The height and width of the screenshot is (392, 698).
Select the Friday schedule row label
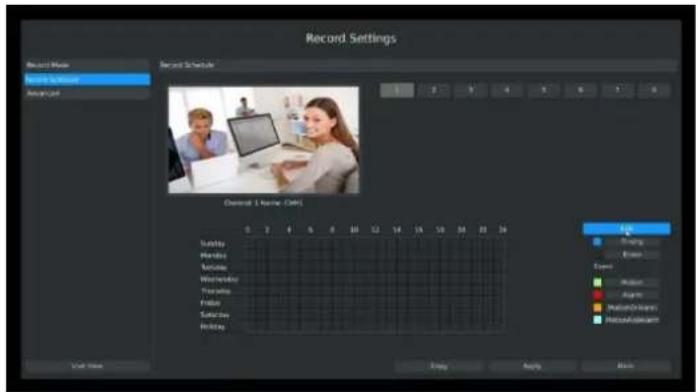click(210, 303)
